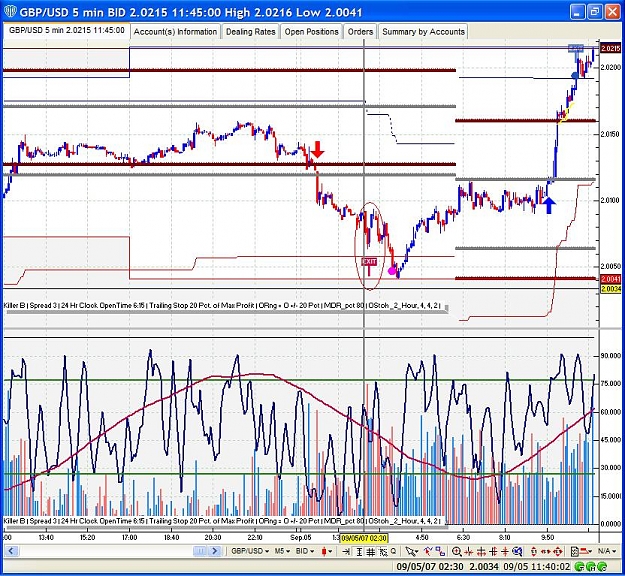The image size is (625, 576).
Task: Click the red horizontal scroll arrows icon
Action: click(546, 551)
